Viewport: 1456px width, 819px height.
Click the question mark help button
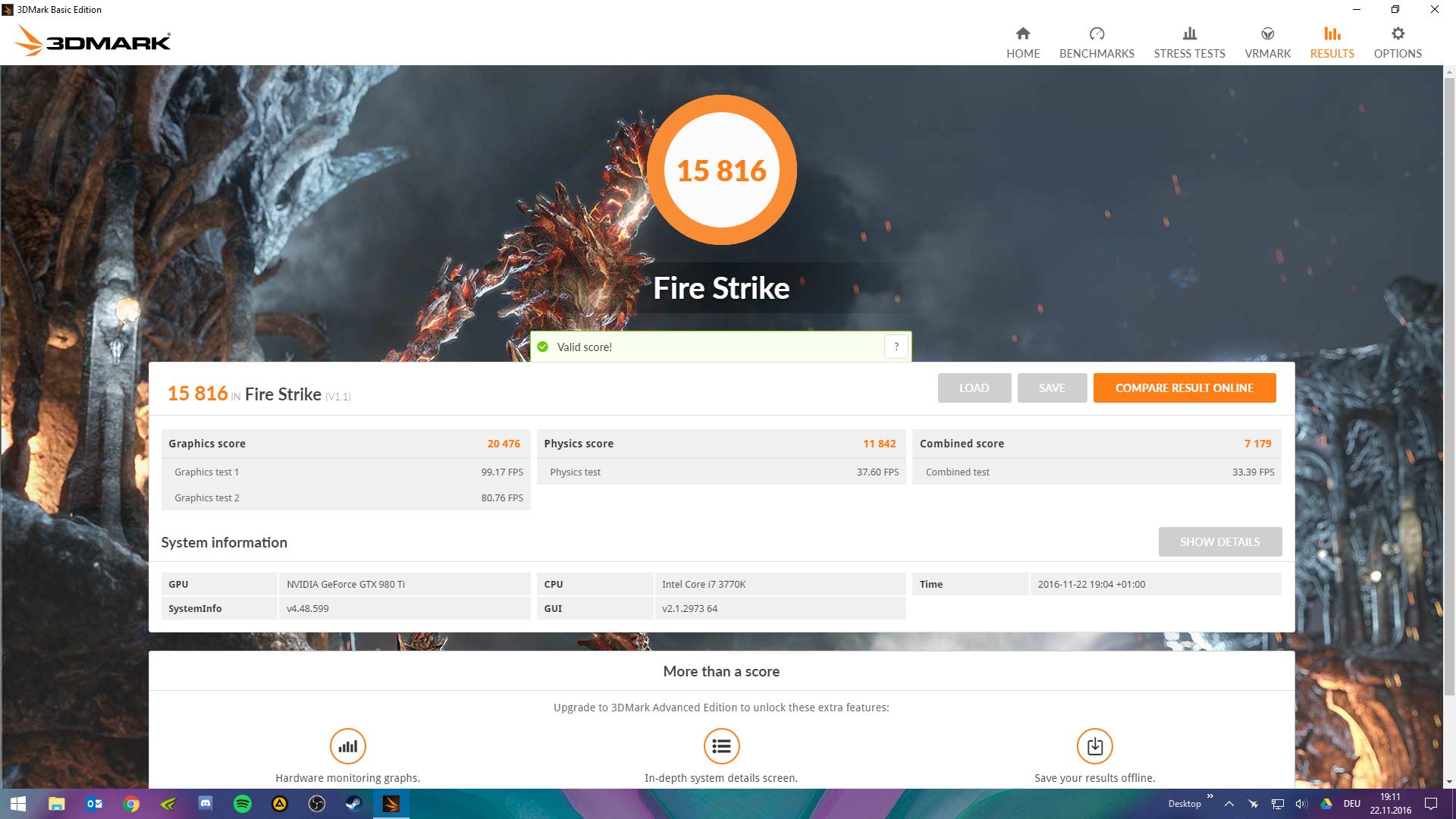click(x=896, y=347)
